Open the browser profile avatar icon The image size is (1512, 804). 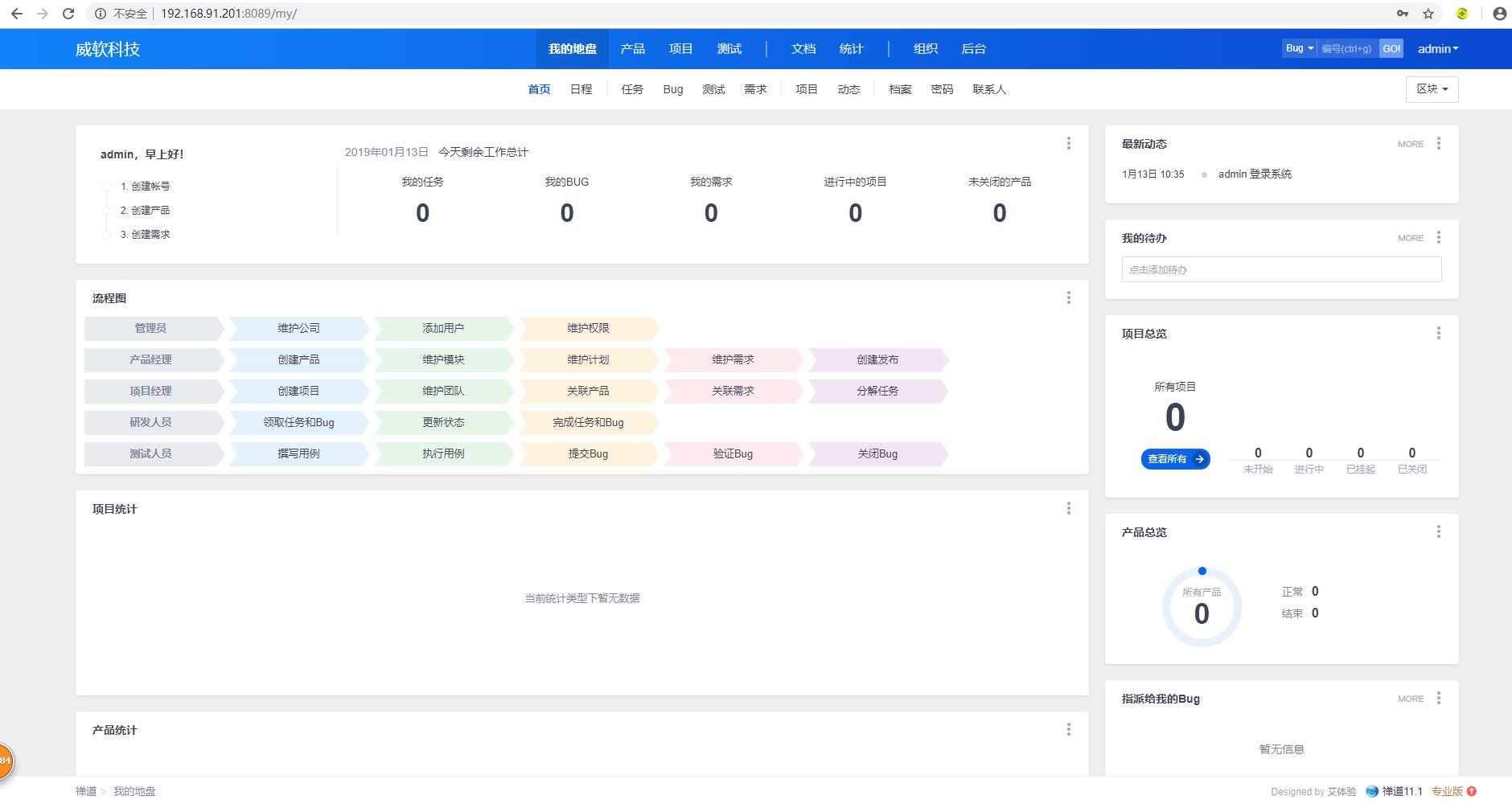(x=1499, y=14)
